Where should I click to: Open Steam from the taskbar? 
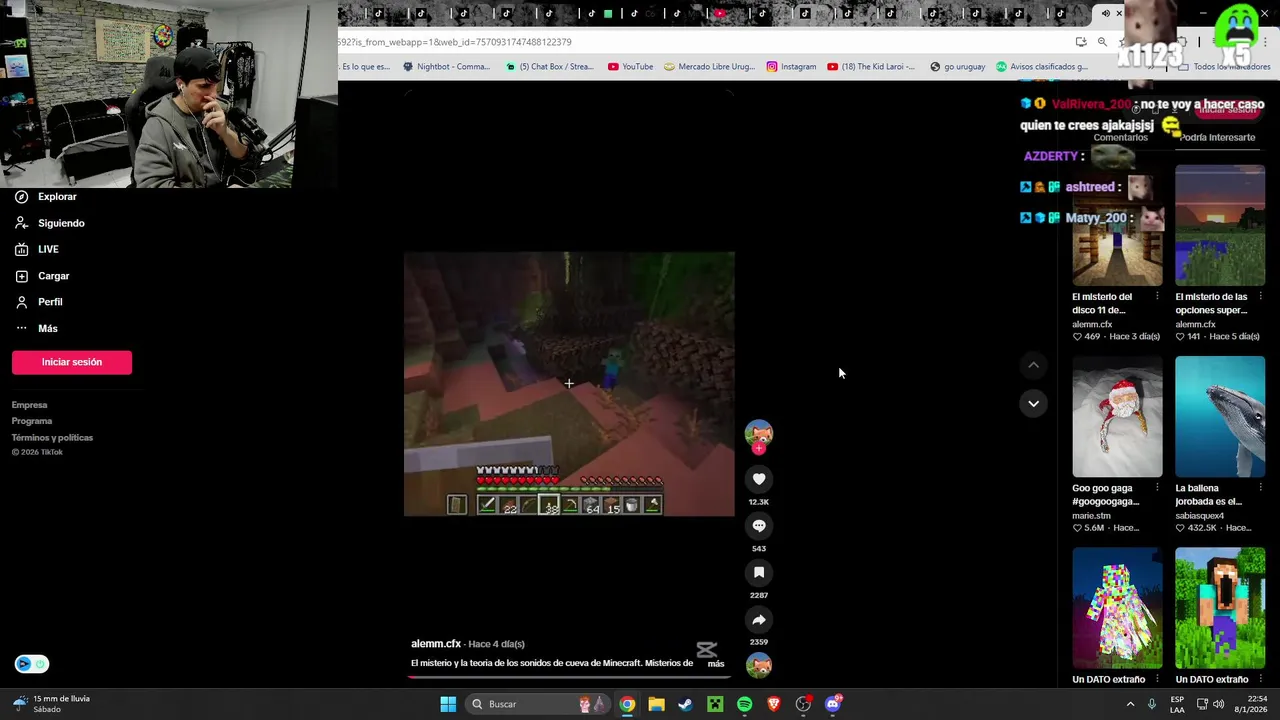pos(685,704)
